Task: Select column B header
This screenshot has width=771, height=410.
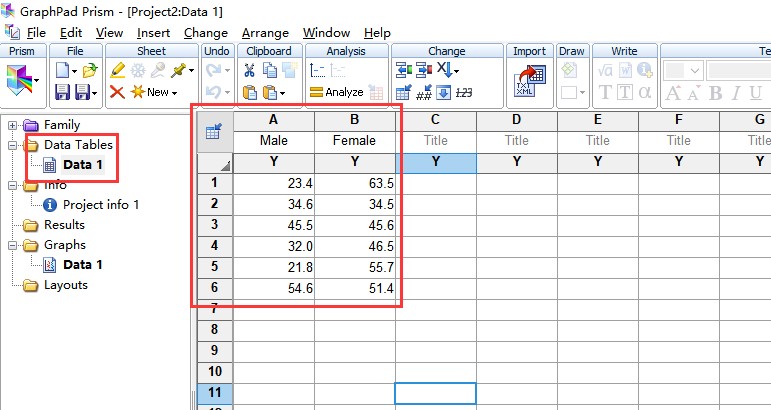Action: [355, 120]
